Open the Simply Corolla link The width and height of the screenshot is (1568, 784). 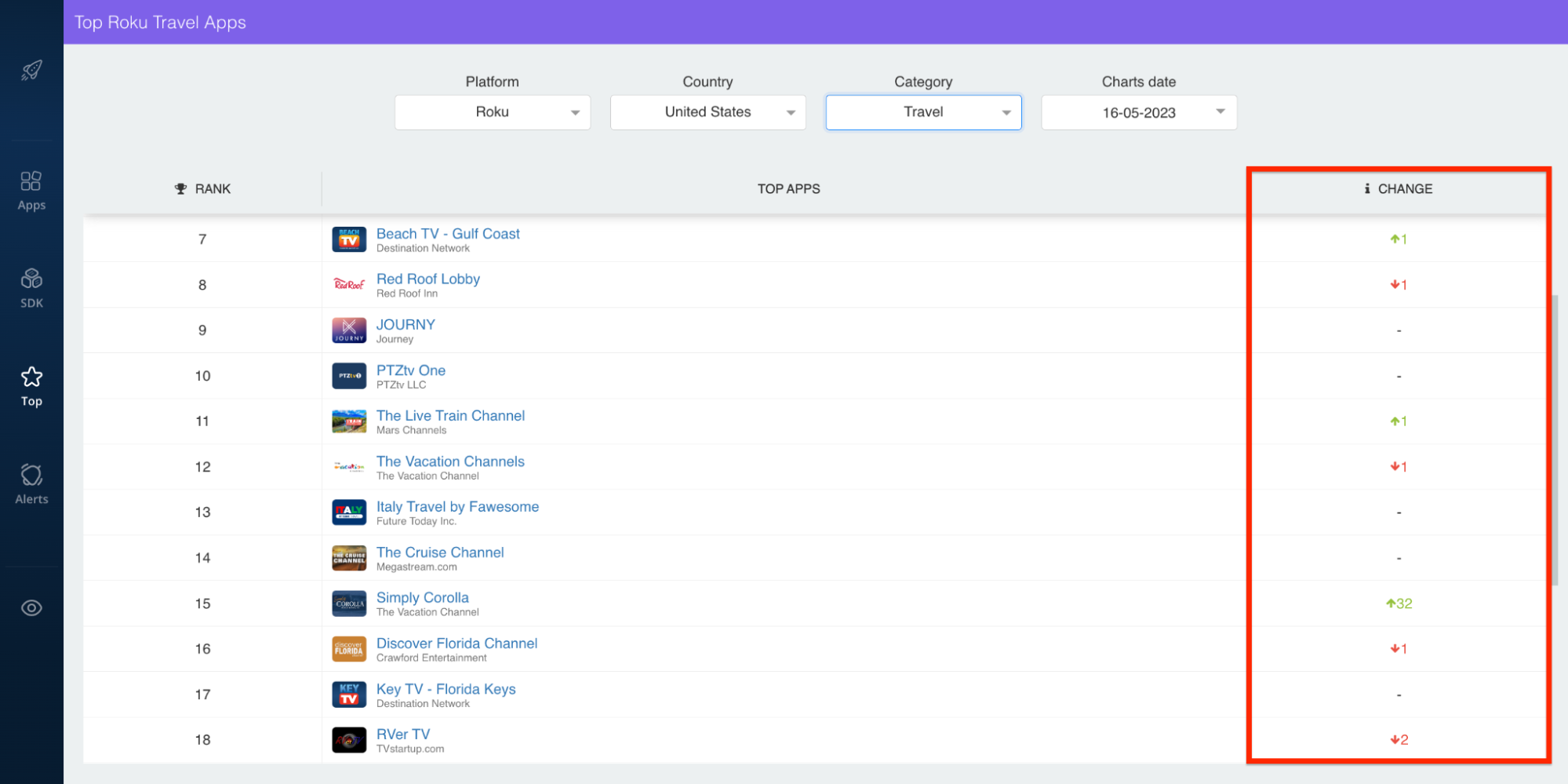point(423,598)
